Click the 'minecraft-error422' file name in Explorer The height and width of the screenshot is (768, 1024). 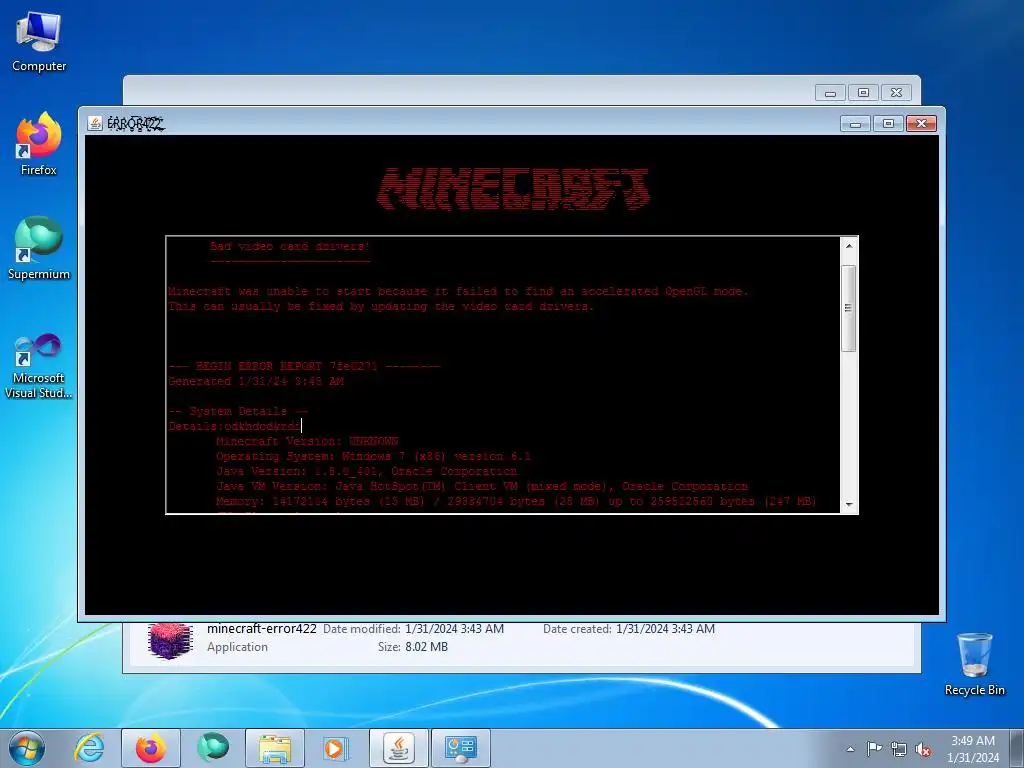[262, 629]
